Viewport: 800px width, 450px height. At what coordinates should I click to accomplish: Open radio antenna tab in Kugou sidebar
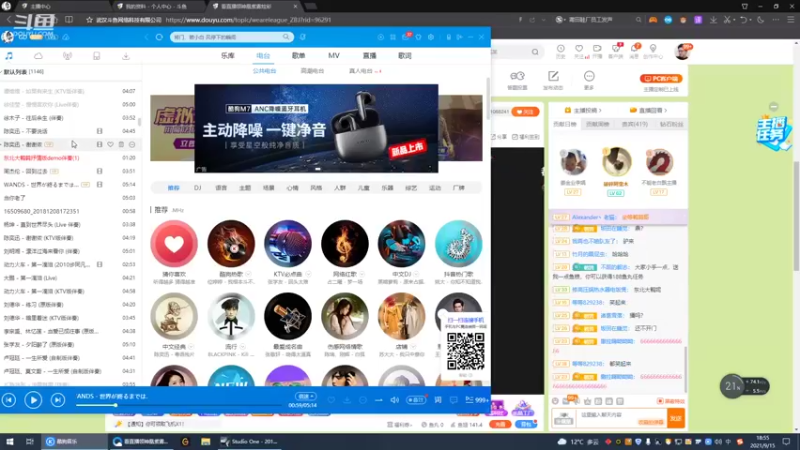coord(67,56)
